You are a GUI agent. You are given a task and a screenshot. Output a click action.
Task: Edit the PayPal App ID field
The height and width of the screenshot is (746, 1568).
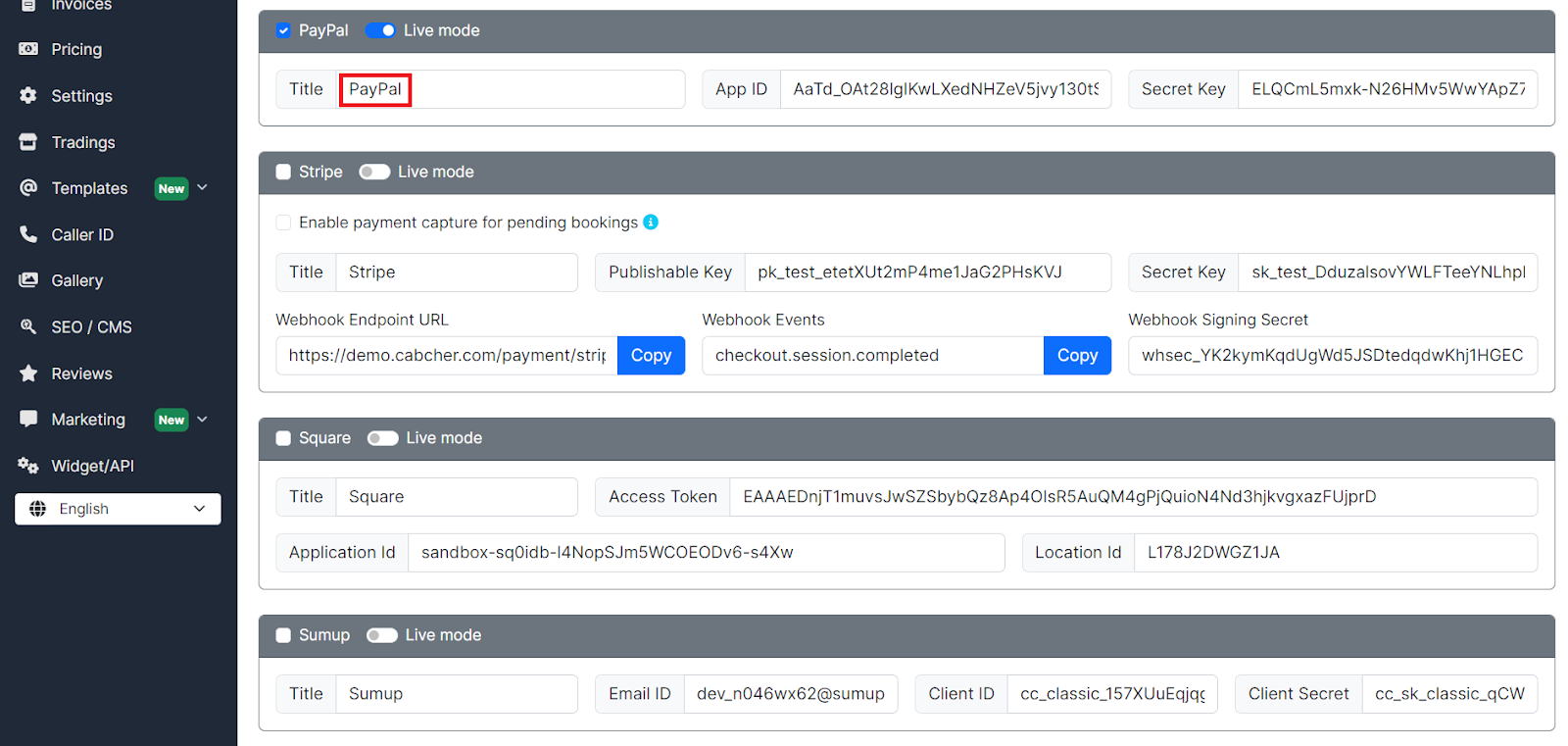click(x=946, y=89)
